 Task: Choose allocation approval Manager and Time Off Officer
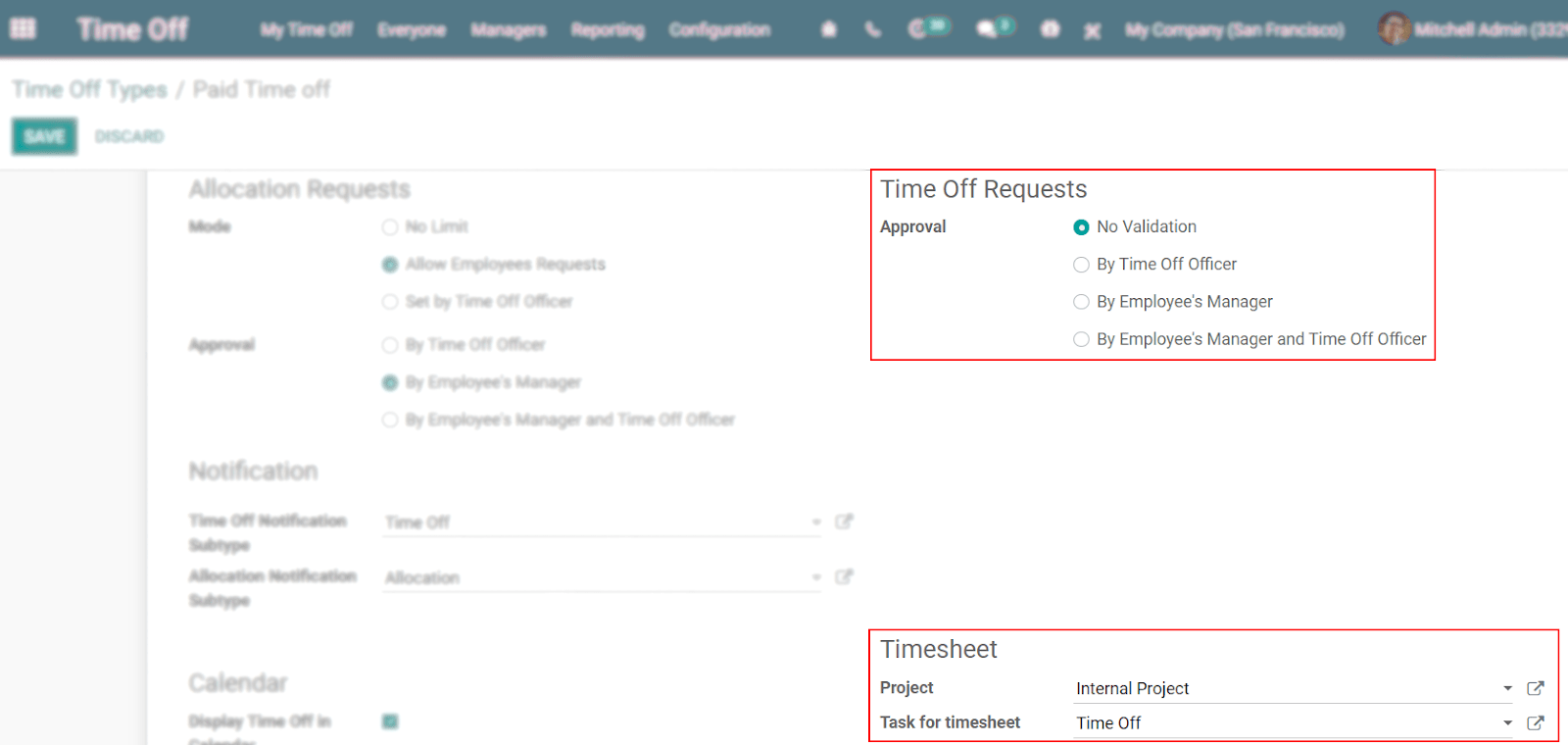pyautogui.click(x=390, y=420)
